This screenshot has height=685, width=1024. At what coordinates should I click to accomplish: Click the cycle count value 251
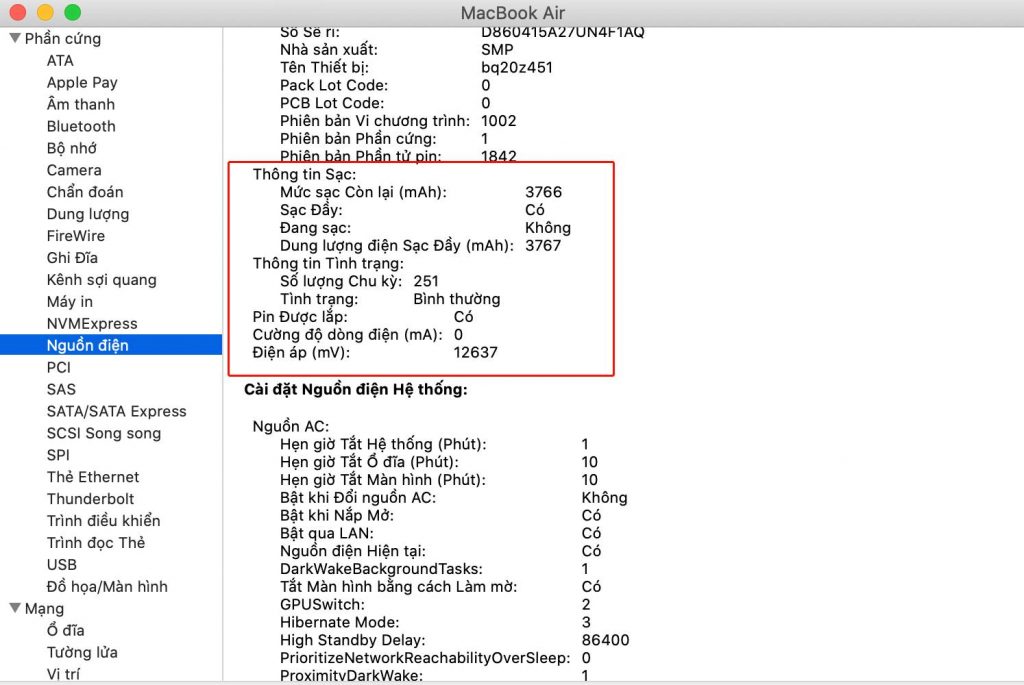[x=426, y=281]
